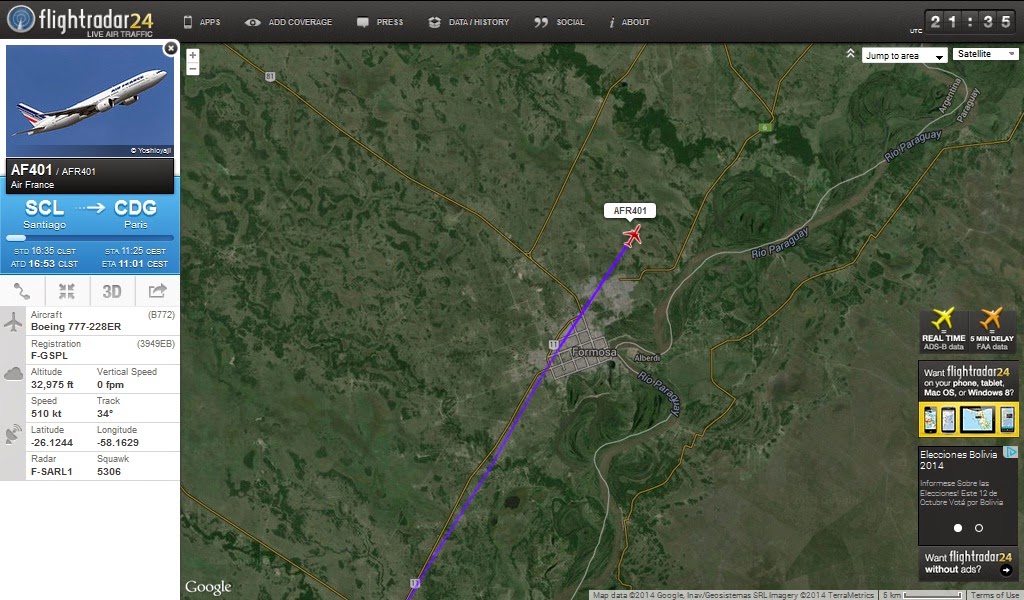This screenshot has height=600, width=1024.
Task: Click the aircraft section icon
Action: 13,322
